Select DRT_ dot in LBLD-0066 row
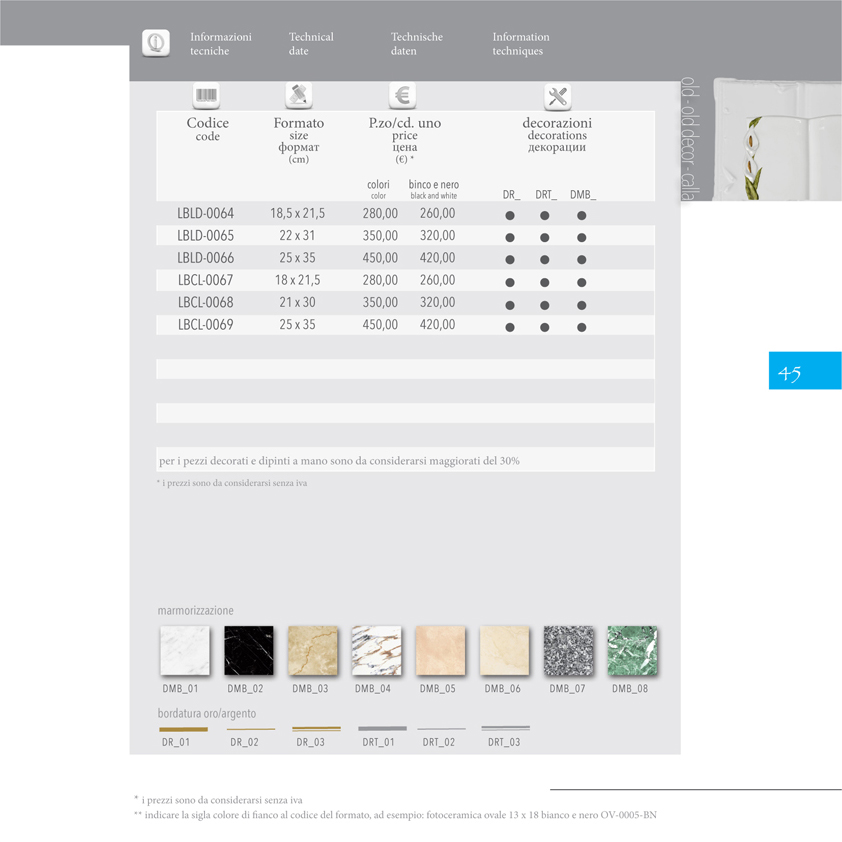842x842 pixels. pos(545,260)
